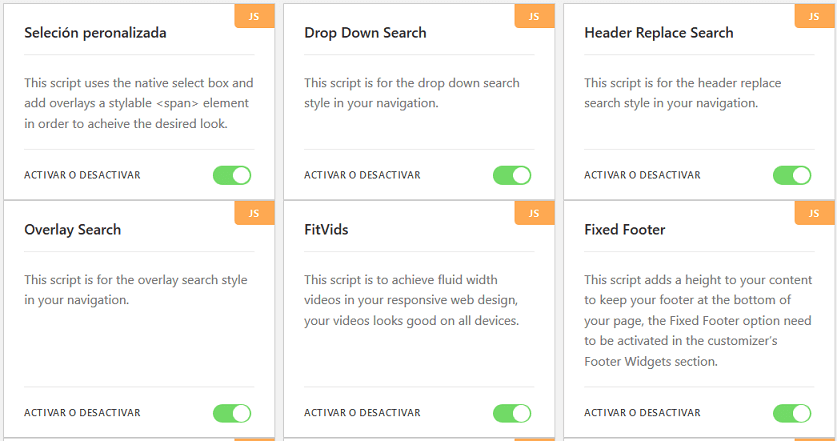Turn off the Drop Down Search toggle
The height and width of the screenshot is (441, 837).
[512, 175]
